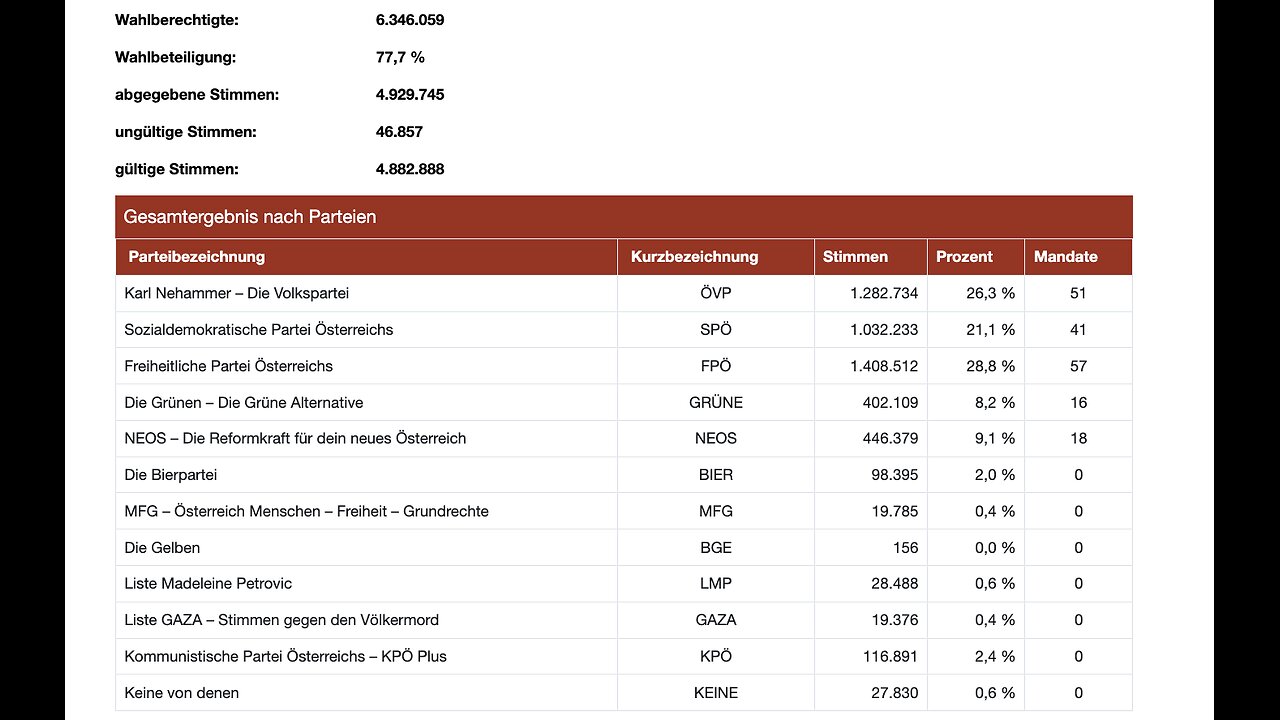The width and height of the screenshot is (1280, 720).
Task: Click MFG – Österreich Menschen party name
Action: point(307,511)
